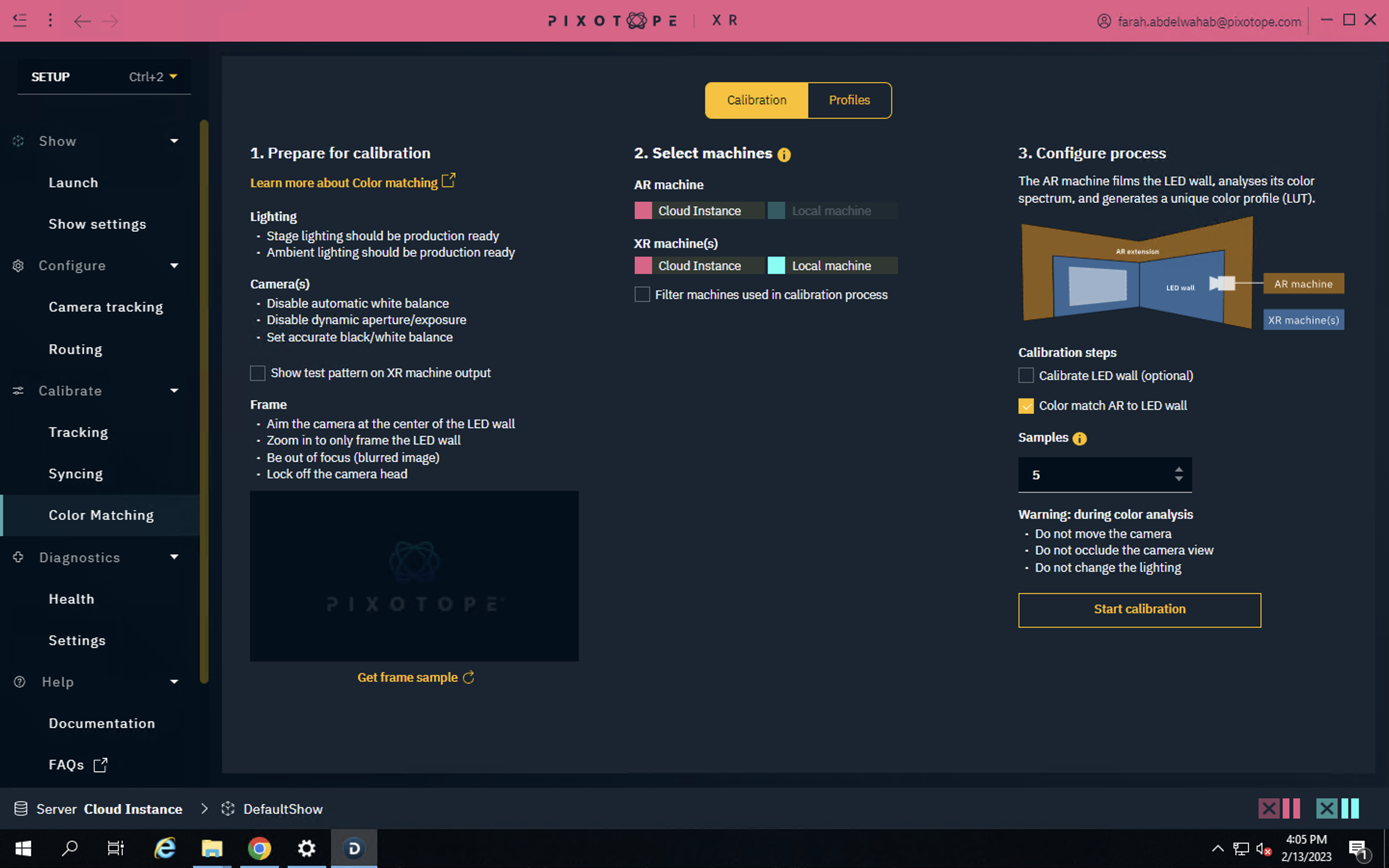This screenshot has height=868, width=1389.
Task: Enable Show test pattern on XR machine output
Action: pos(258,373)
